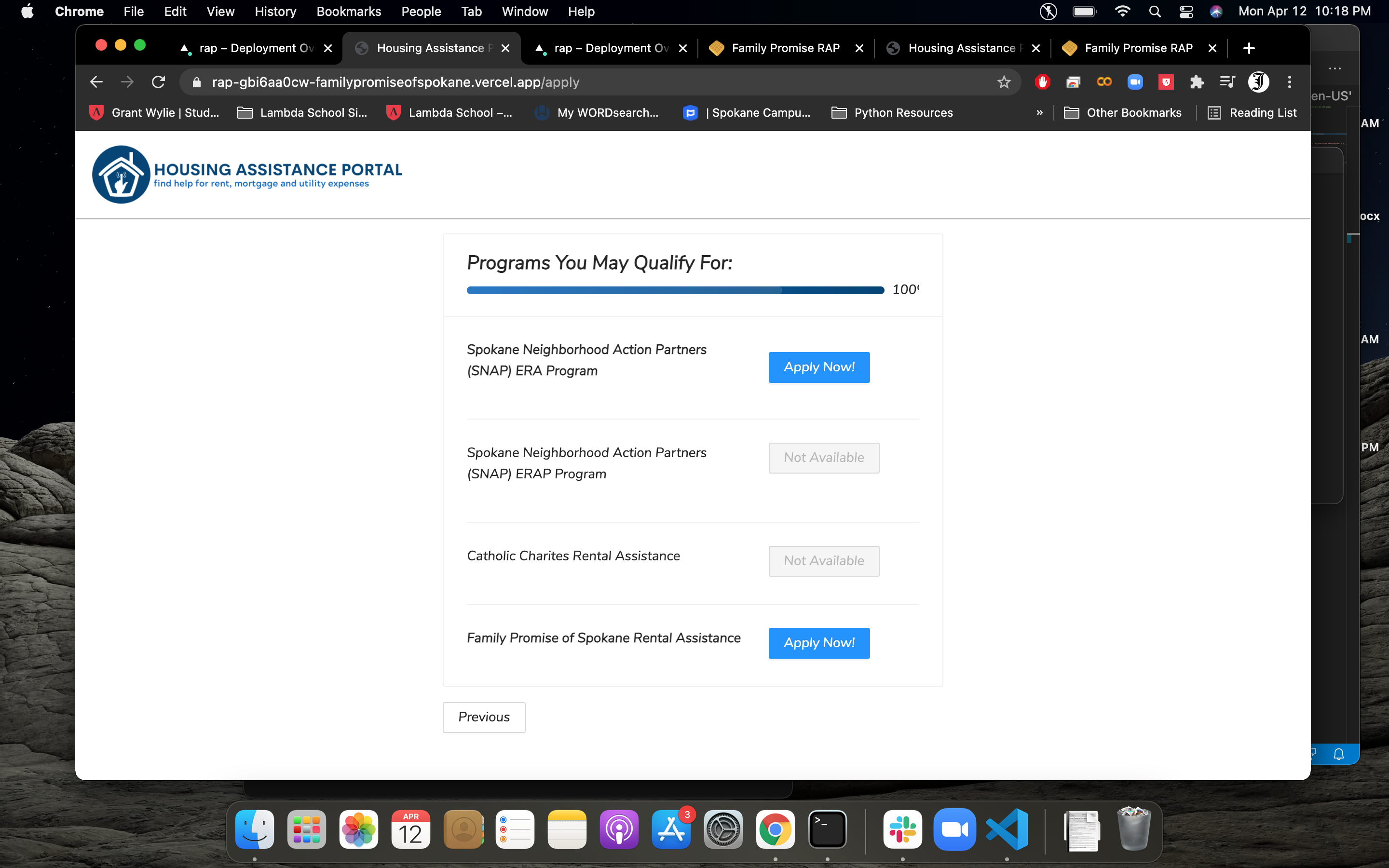Open Chrome's three-dot menu

point(1289,82)
